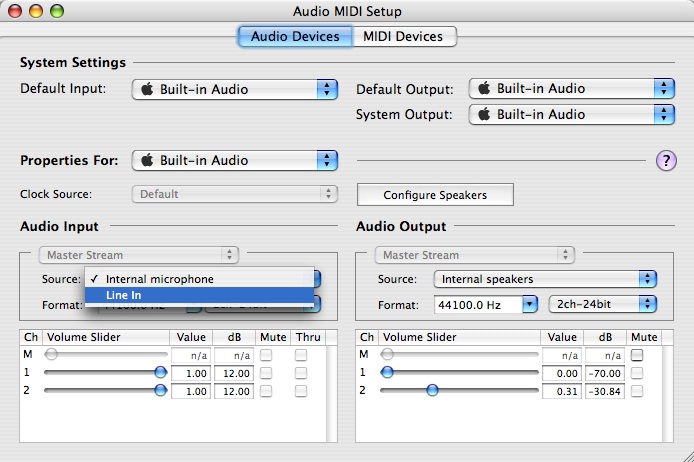The height and width of the screenshot is (462, 694).
Task: Click the Configure Speakers button
Action: pos(435,194)
